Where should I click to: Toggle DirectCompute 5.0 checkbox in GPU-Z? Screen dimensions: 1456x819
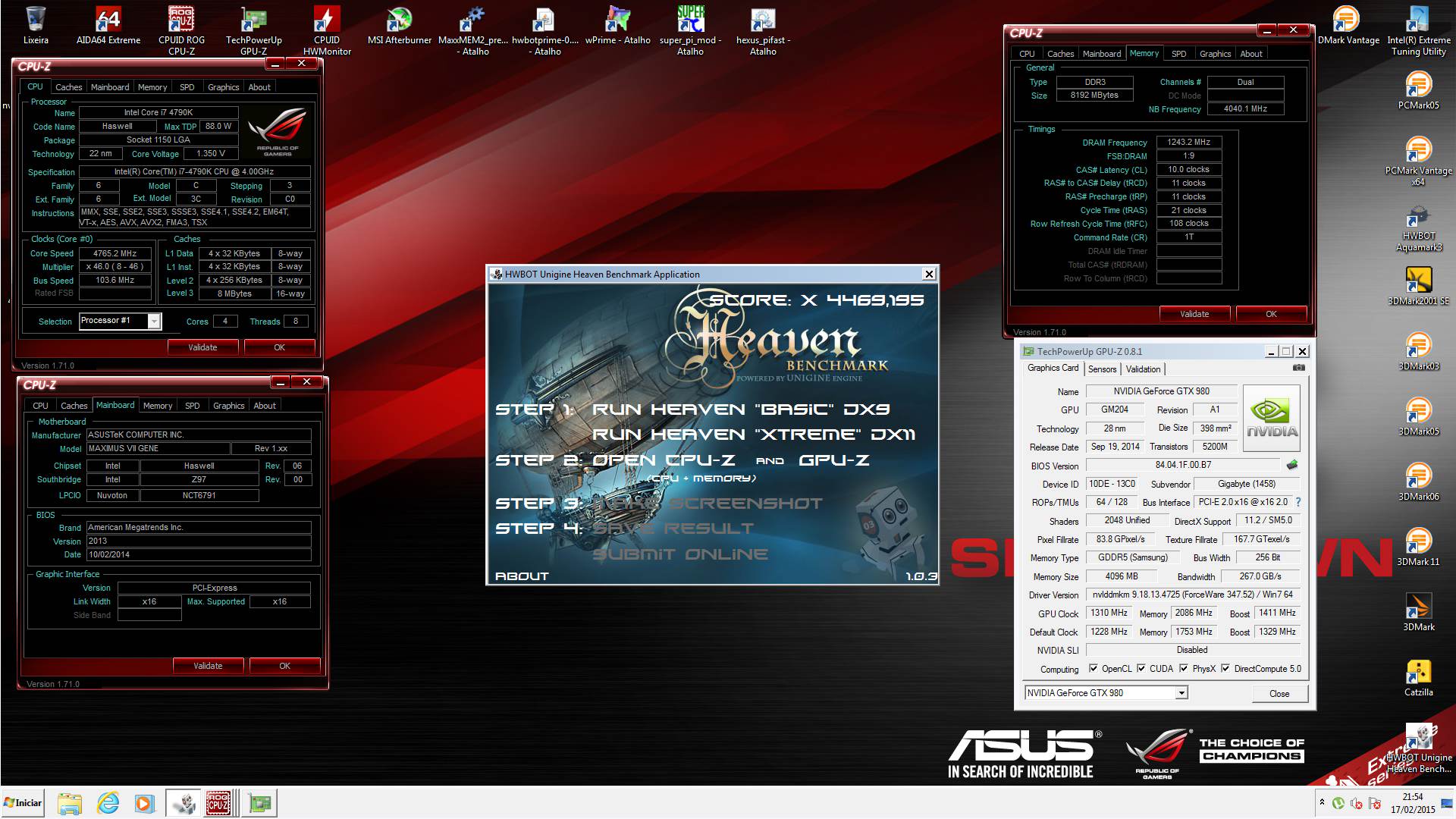coord(1225,668)
